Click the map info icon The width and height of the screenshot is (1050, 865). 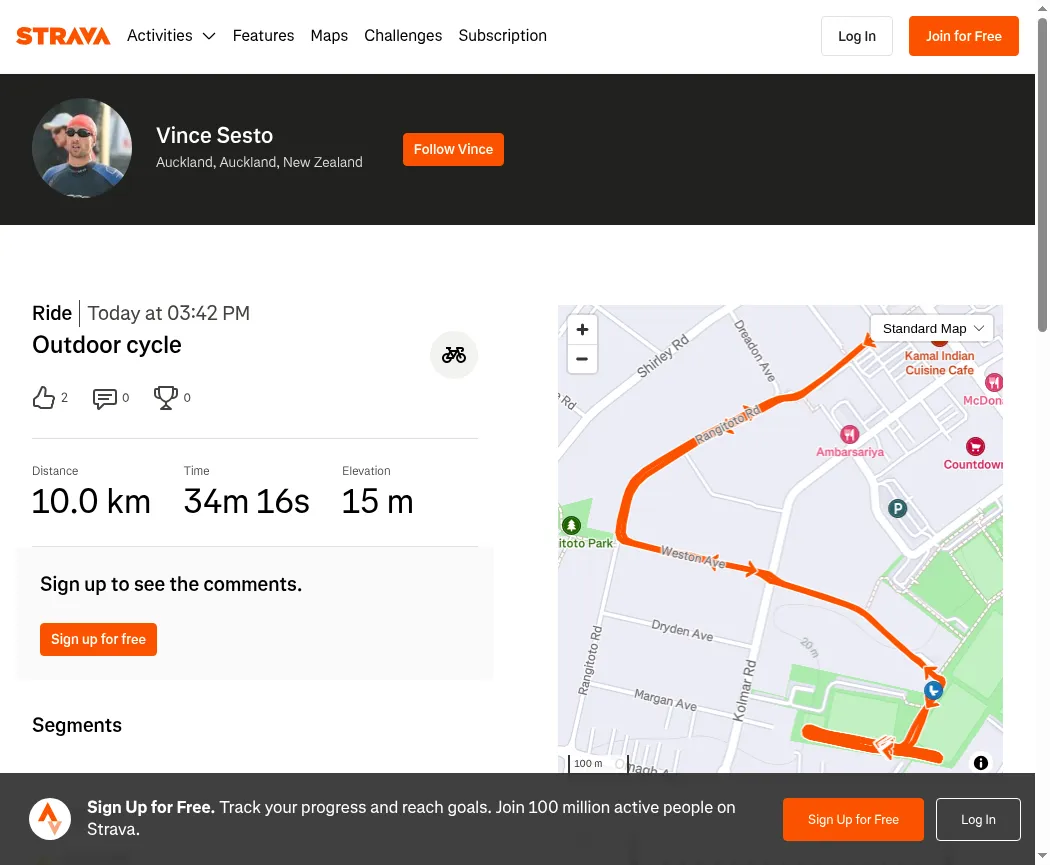[x=981, y=763]
